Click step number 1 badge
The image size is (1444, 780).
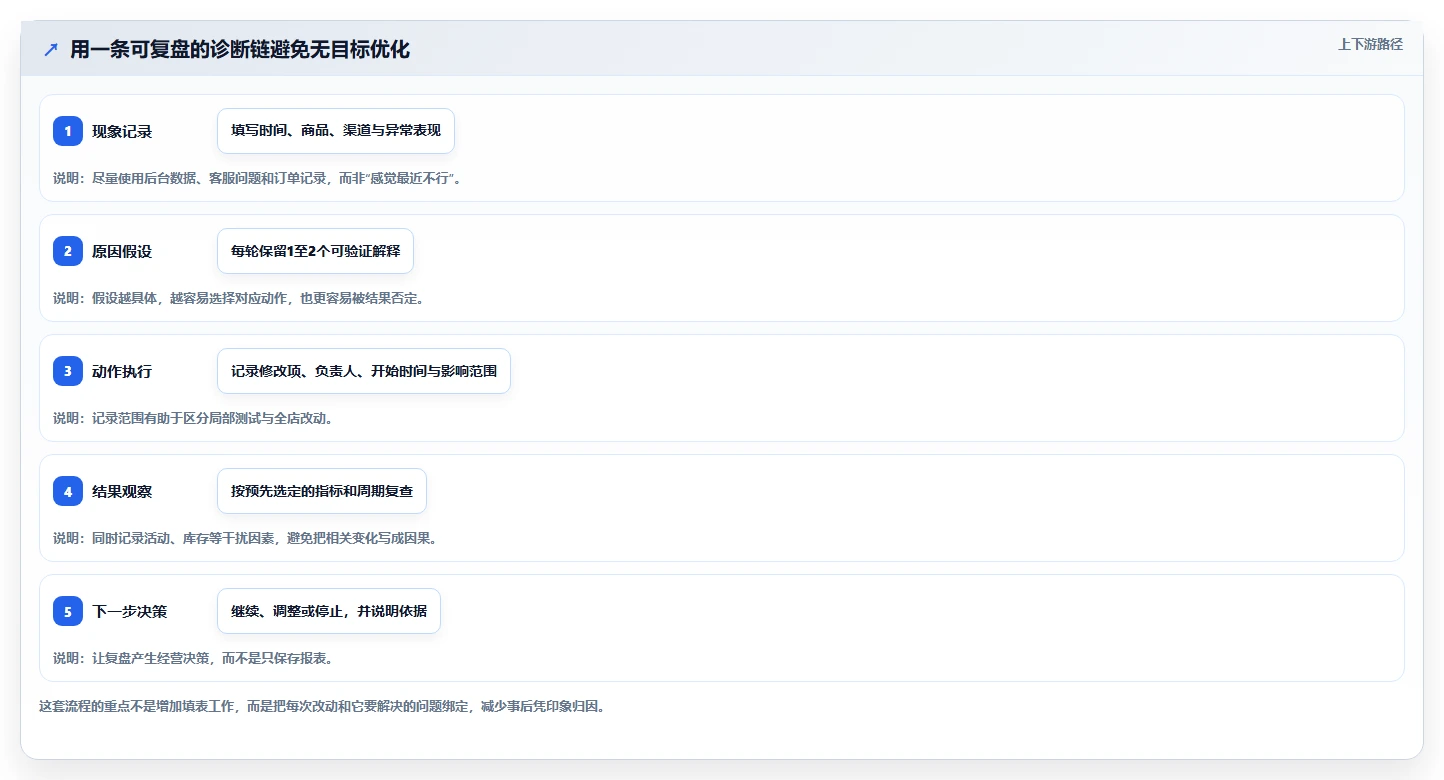[68, 131]
